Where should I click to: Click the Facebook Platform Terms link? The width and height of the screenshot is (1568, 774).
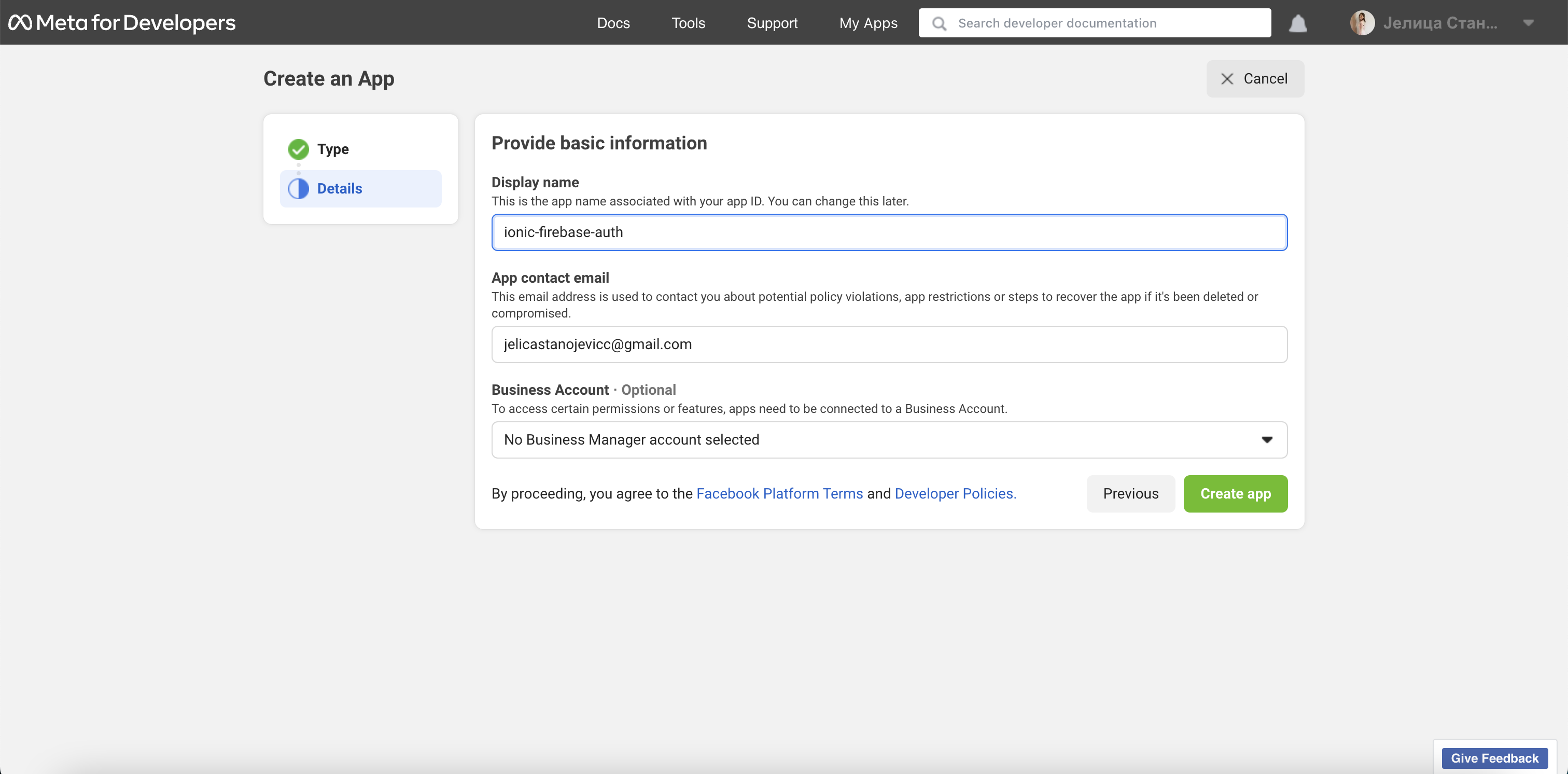pyautogui.click(x=780, y=493)
